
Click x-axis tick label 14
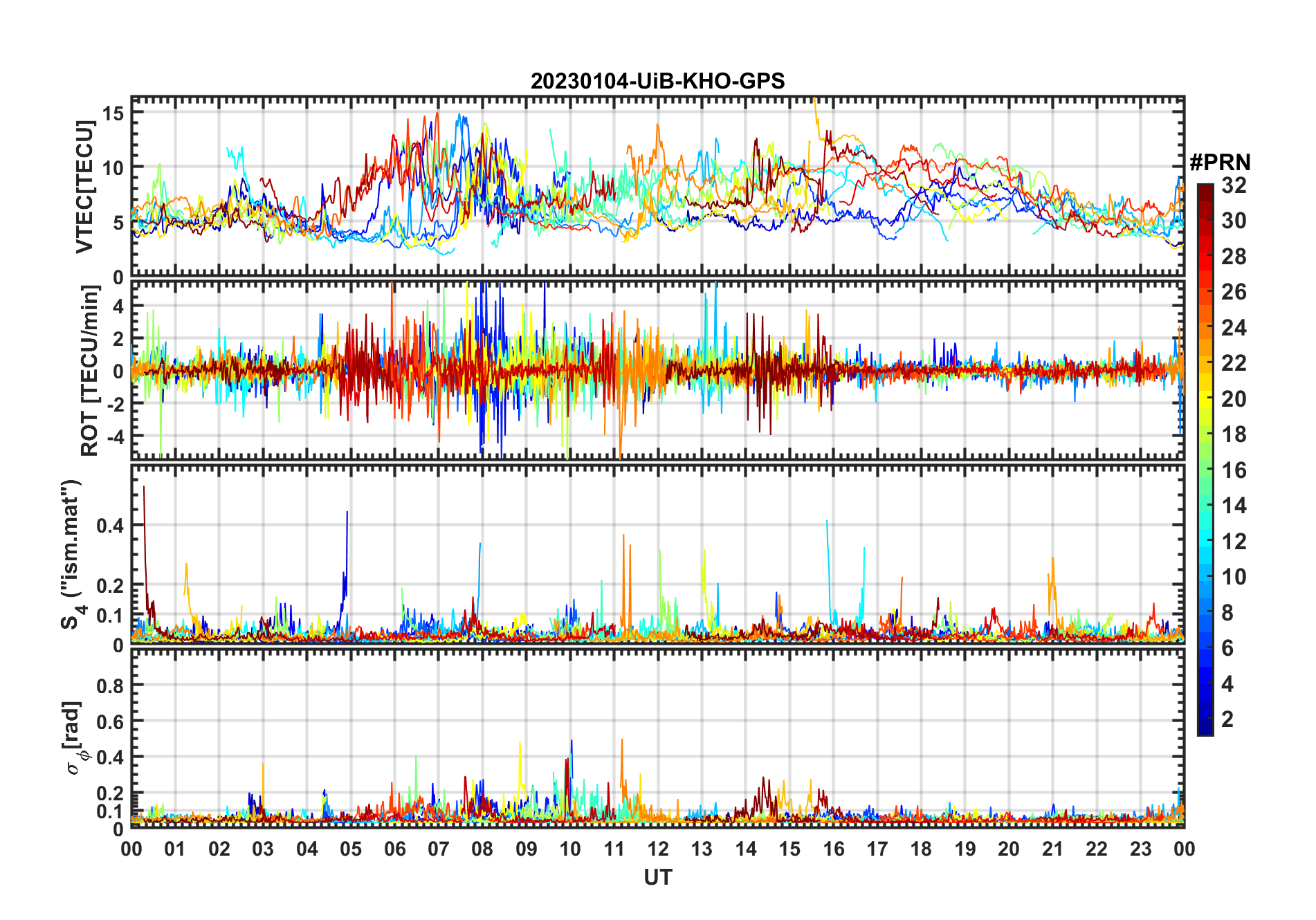coord(746,849)
